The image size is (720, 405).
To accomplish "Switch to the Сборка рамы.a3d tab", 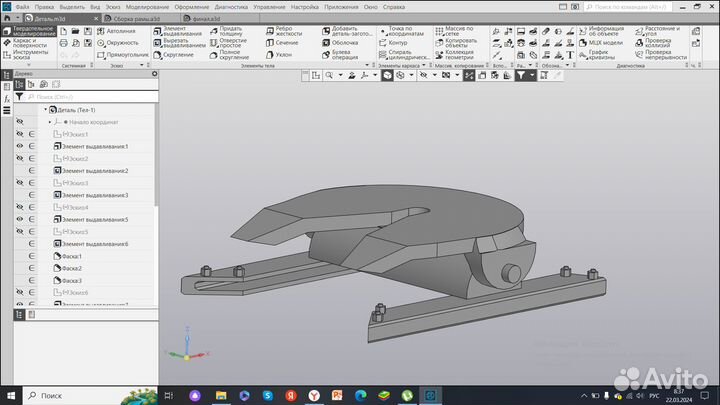I will click(x=125, y=18).
